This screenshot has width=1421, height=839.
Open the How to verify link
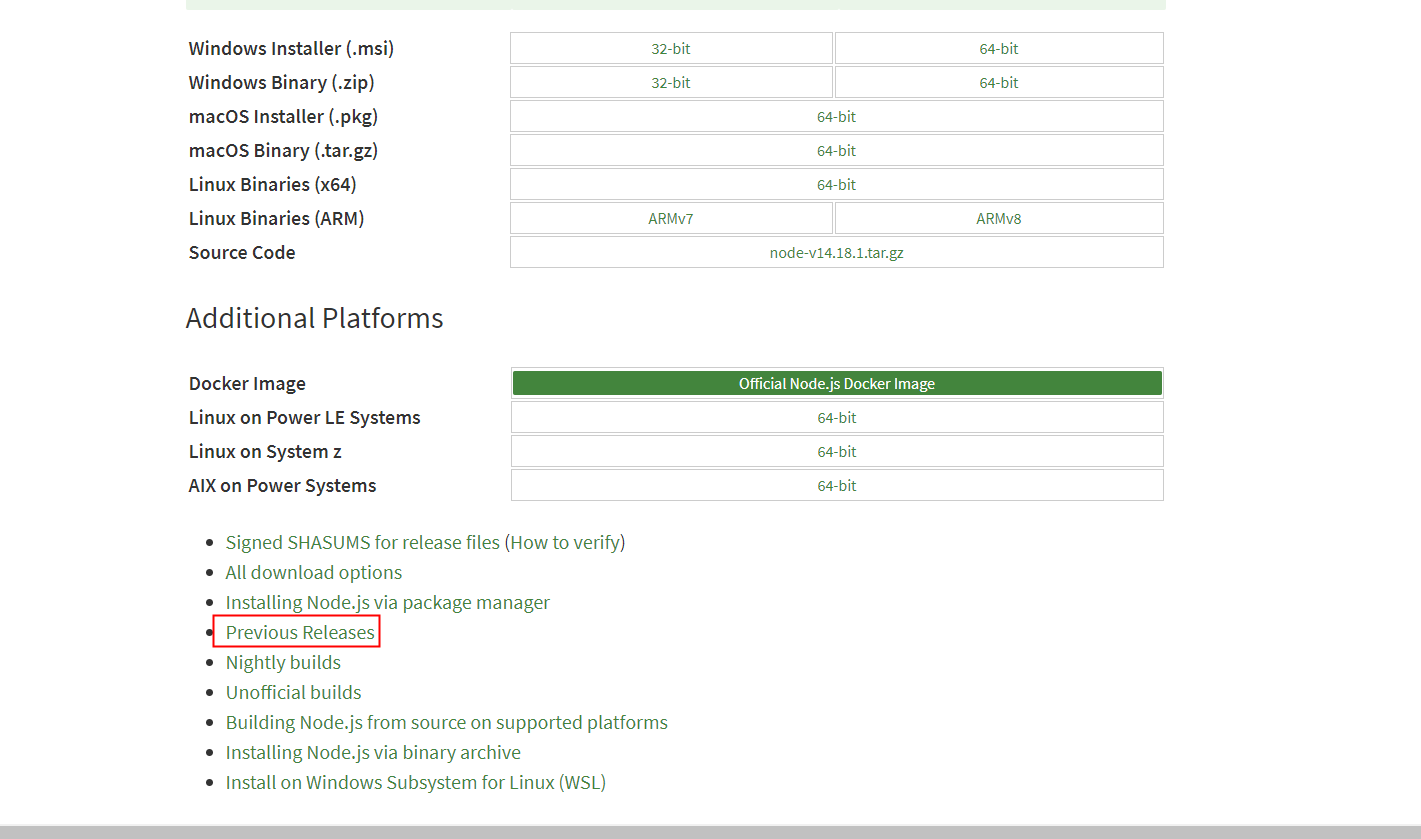coord(565,542)
